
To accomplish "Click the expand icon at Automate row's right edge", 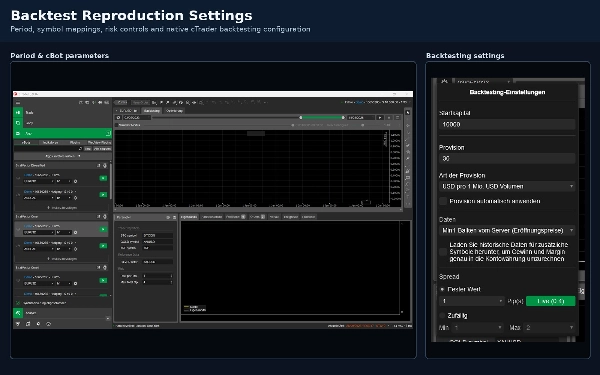I will coord(108,133).
